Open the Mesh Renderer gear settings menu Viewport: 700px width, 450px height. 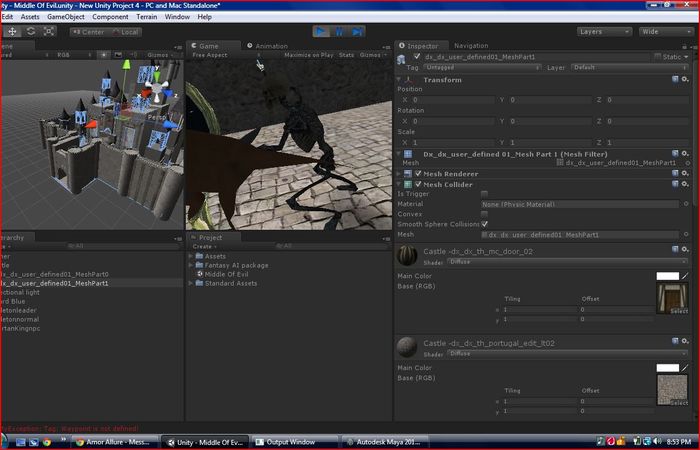coord(685,173)
